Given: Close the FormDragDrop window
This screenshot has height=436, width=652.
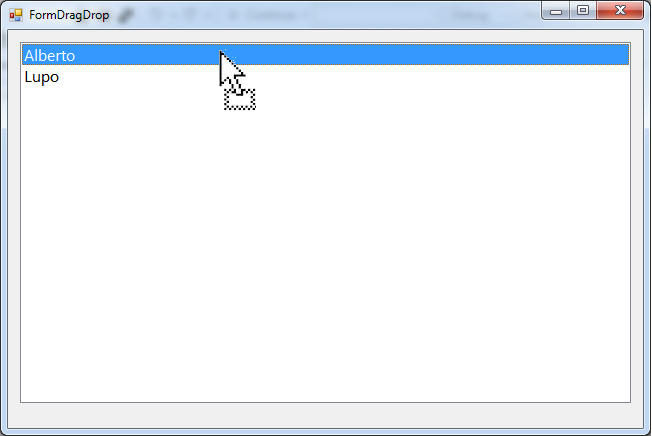Looking at the screenshot, I should (x=620, y=11).
